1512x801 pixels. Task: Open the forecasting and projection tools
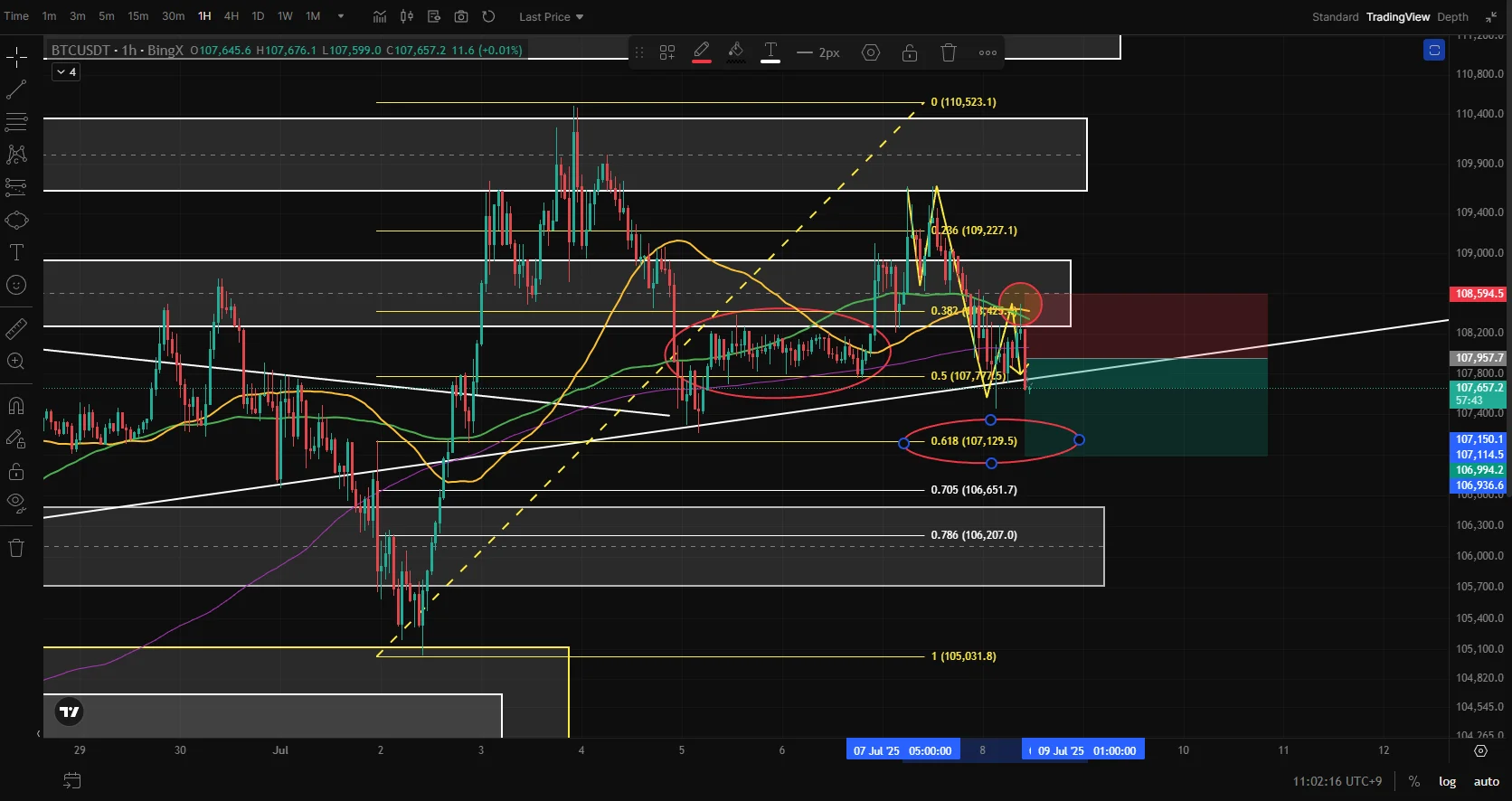pyautogui.click(x=16, y=187)
